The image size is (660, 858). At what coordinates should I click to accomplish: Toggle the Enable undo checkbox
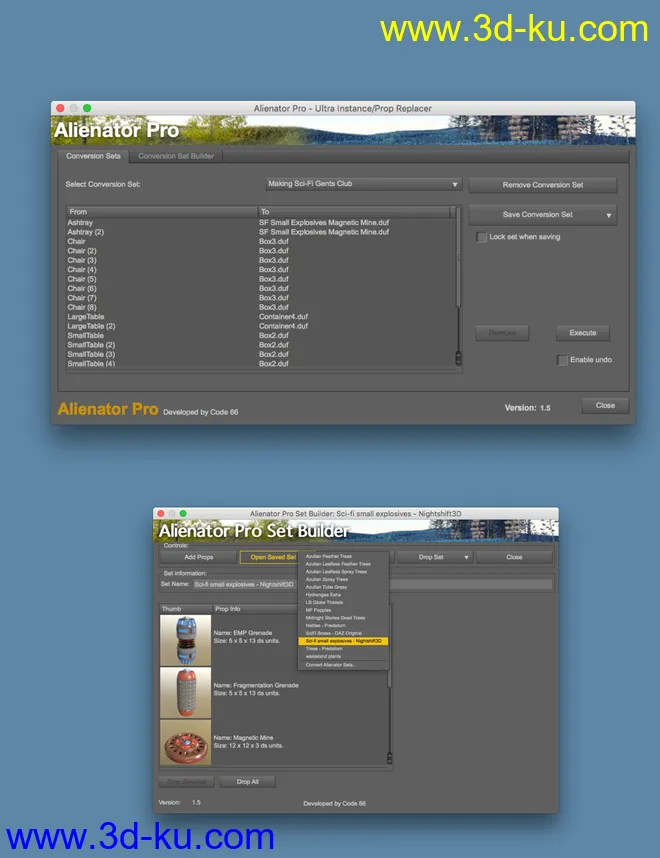click(x=562, y=360)
